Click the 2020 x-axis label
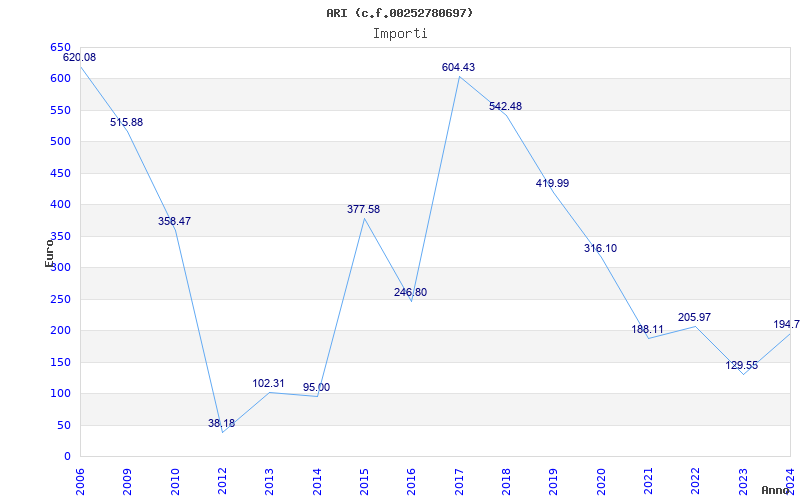The image size is (800, 500). tap(601, 482)
